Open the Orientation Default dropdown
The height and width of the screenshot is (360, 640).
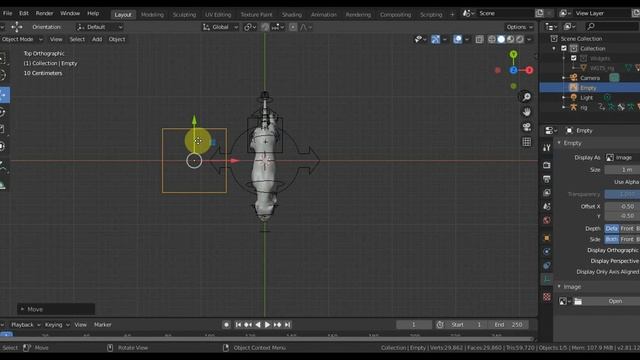[99, 27]
